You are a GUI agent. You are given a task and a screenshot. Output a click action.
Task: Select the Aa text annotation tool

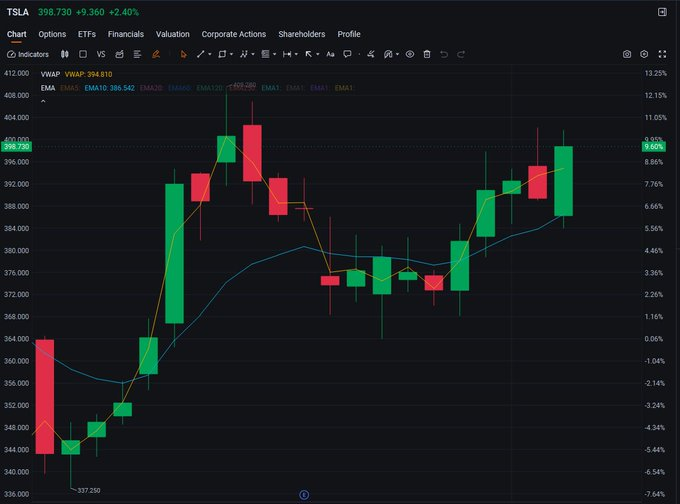(x=330, y=54)
